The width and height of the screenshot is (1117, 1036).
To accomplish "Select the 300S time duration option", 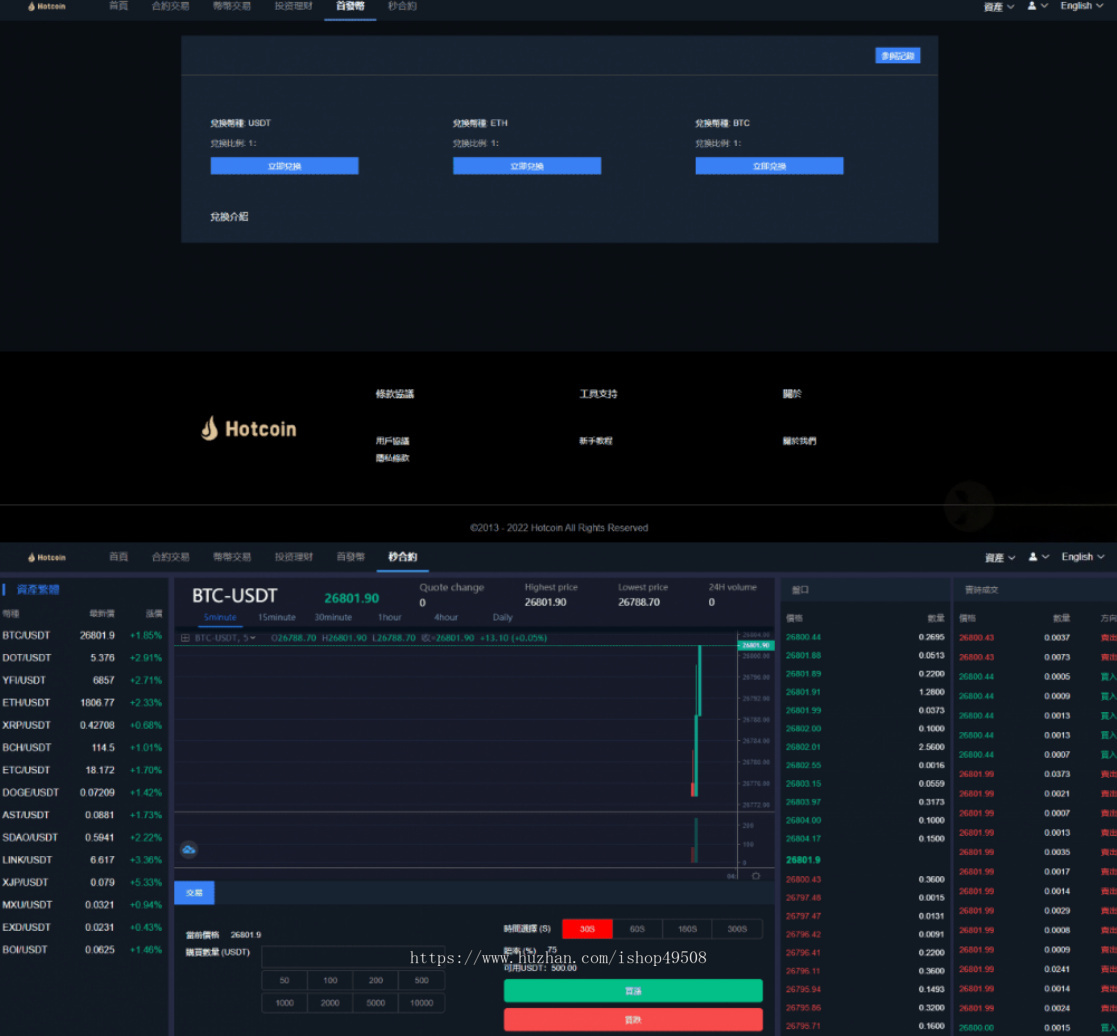I will point(737,928).
